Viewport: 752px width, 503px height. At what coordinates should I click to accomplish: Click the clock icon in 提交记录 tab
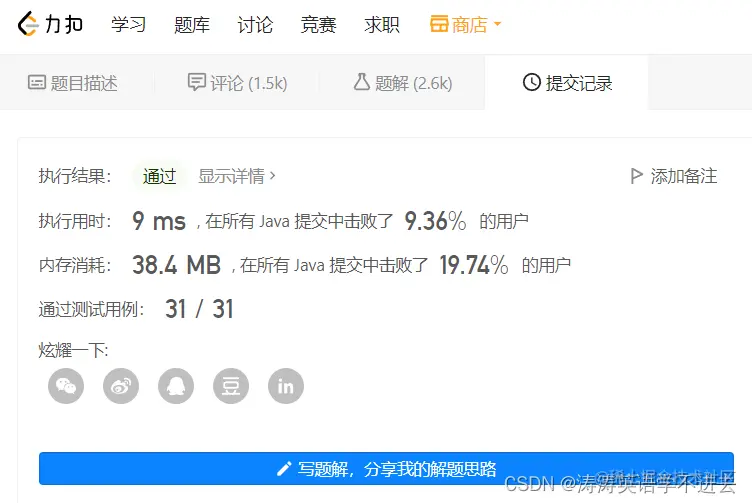point(531,82)
